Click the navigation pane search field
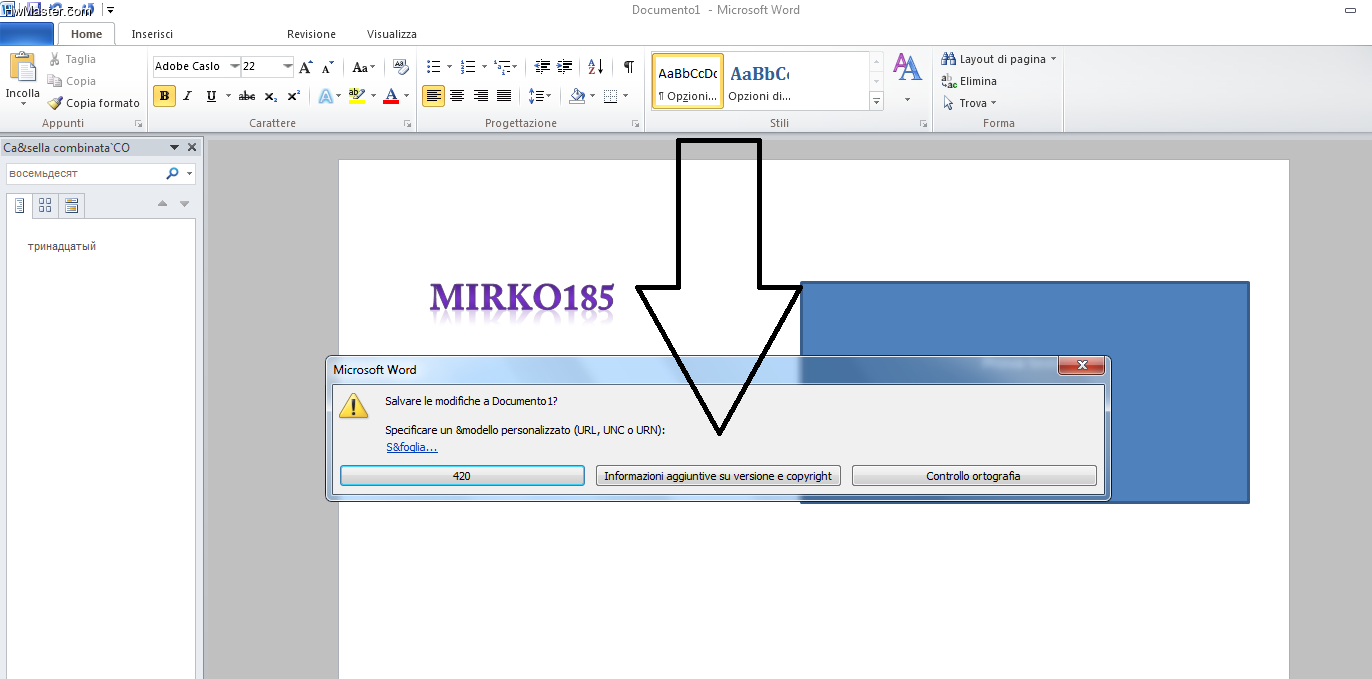Viewport: 1372px width, 679px height. [x=84, y=174]
